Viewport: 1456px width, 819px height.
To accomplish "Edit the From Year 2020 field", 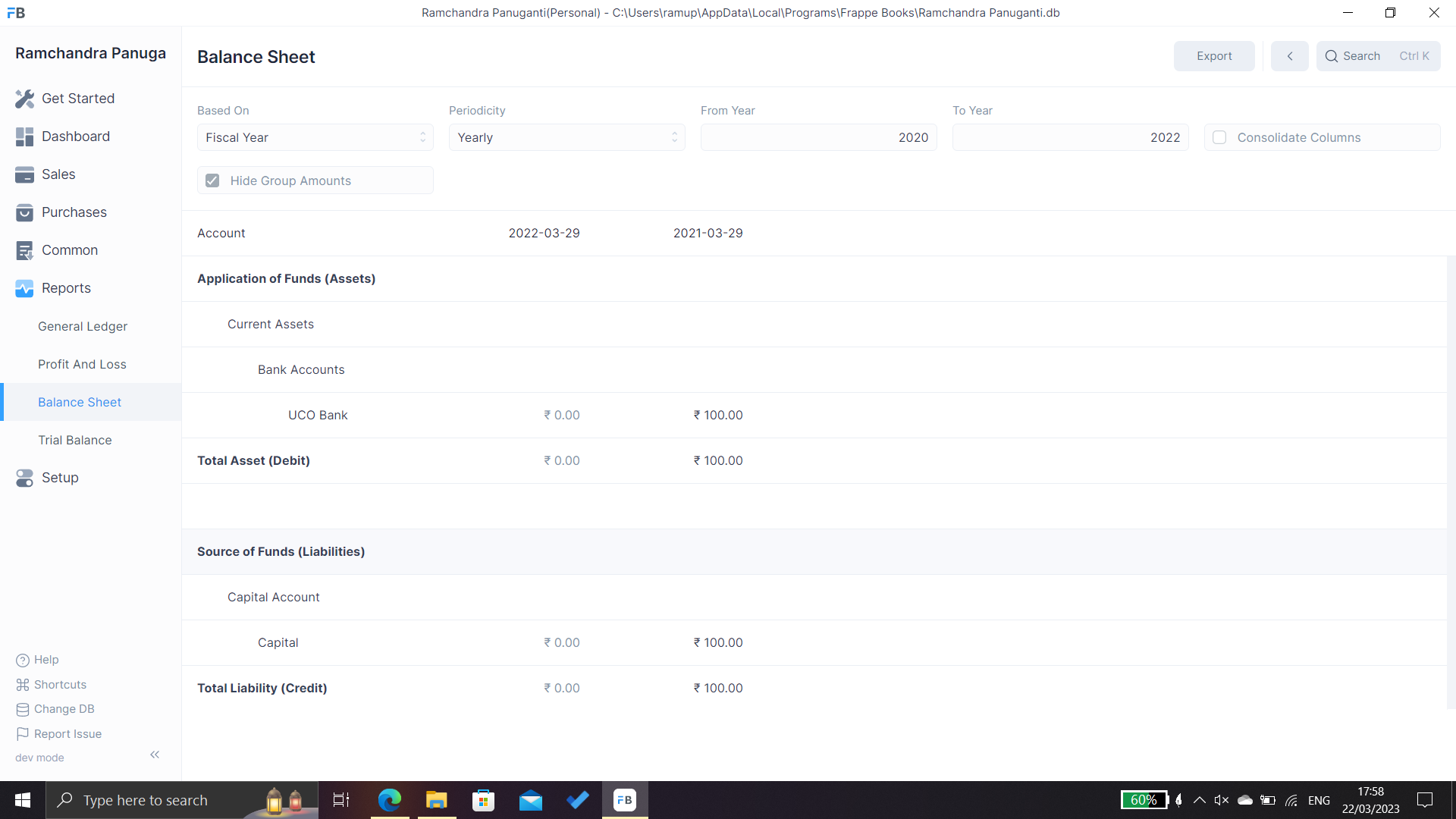I will [818, 137].
